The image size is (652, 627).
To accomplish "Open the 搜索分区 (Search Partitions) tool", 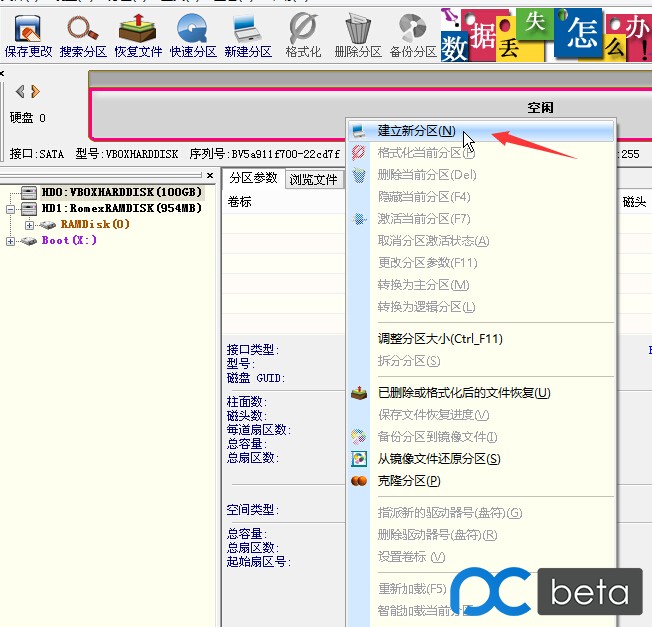I will click(x=84, y=34).
